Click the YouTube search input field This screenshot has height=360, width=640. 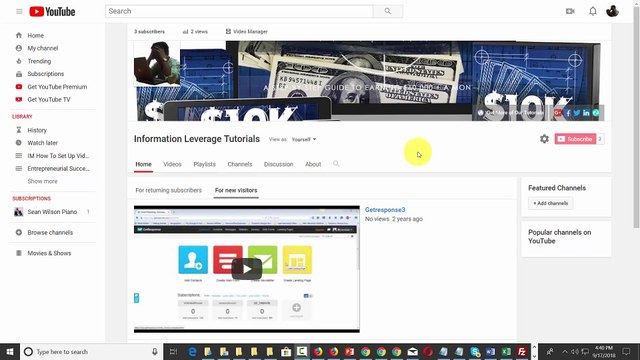coord(239,11)
